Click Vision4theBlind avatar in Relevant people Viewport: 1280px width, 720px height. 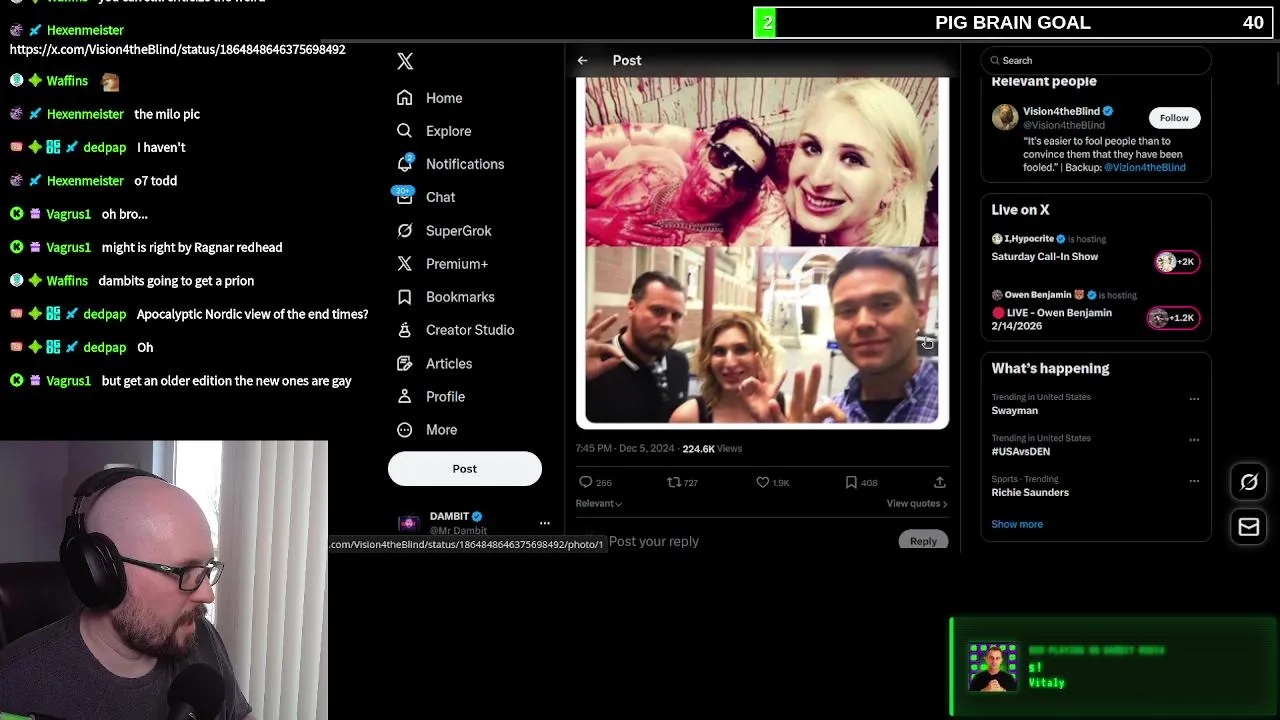[x=1005, y=118]
